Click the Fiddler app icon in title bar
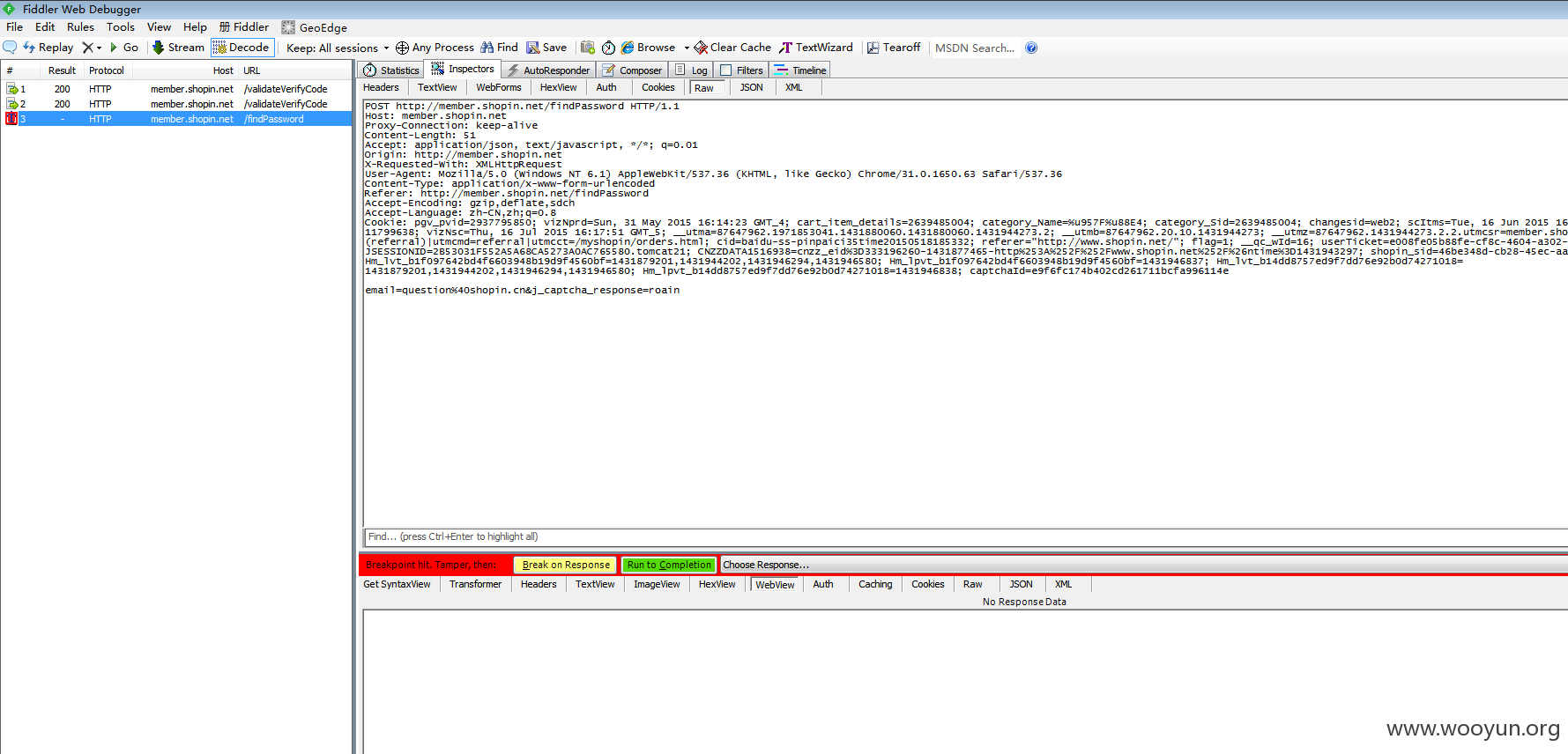The image size is (1568, 754). pos(10,9)
